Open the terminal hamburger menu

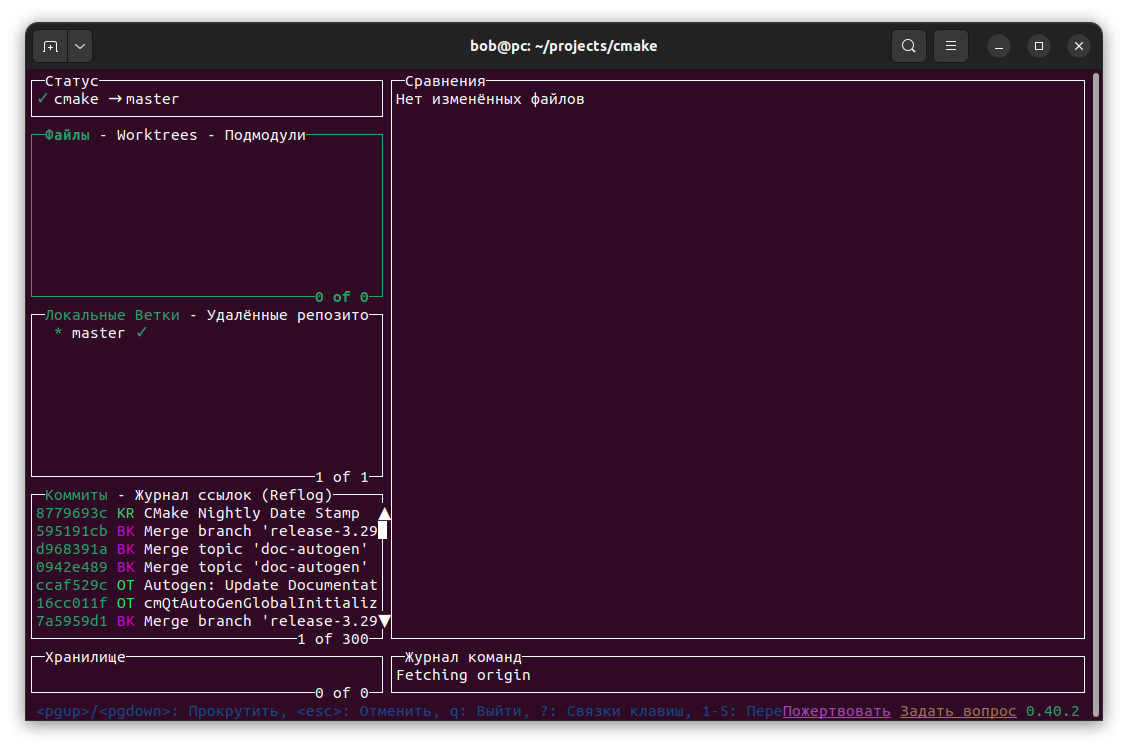pyautogui.click(x=951, y=46)
